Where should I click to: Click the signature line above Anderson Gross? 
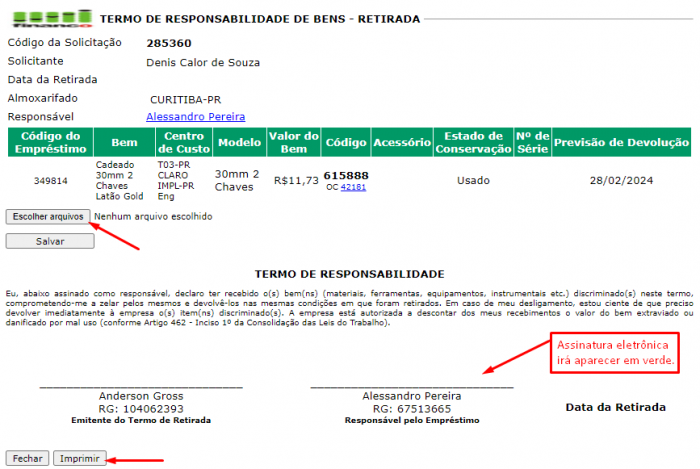click(x=141, y=386)
